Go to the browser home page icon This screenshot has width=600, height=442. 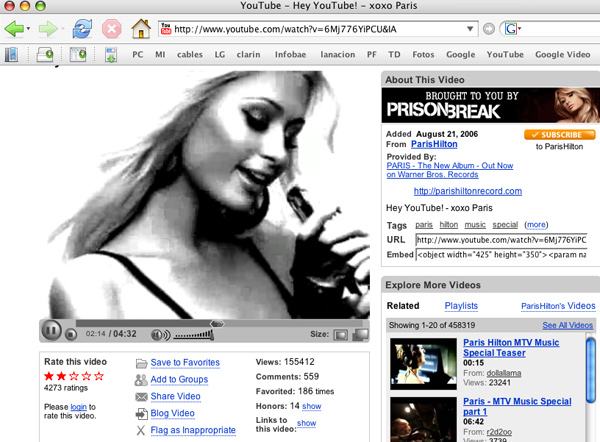[142, 28]
